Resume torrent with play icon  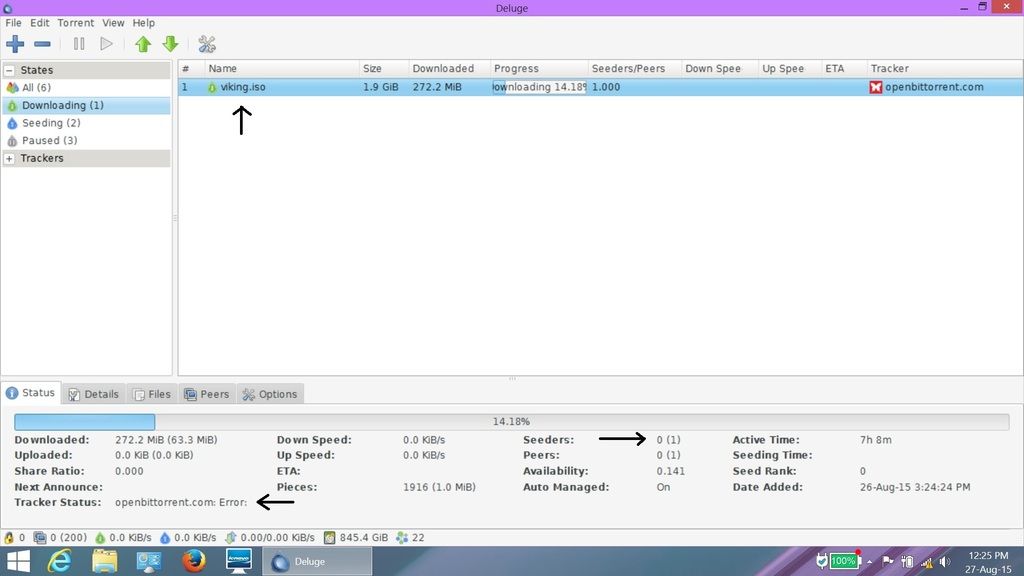106,44
